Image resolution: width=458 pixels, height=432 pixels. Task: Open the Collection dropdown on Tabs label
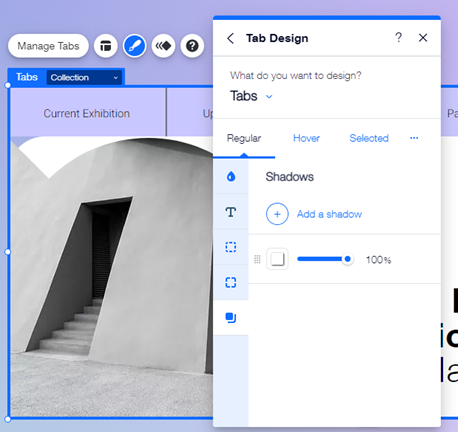pyautogui.click(x=84, y=77)
